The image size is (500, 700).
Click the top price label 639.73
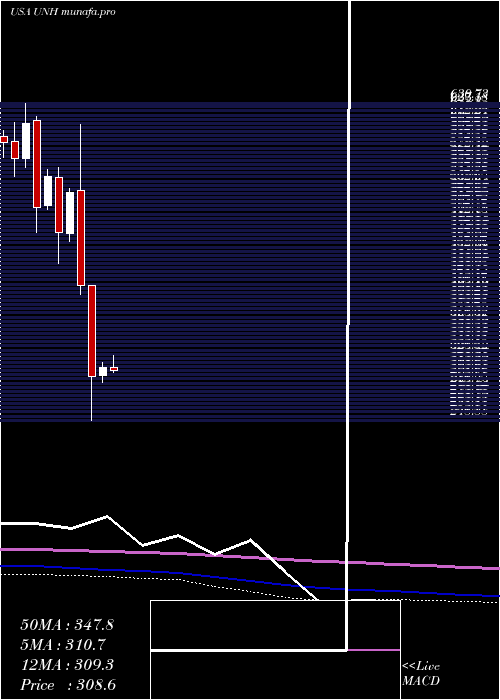469,94
